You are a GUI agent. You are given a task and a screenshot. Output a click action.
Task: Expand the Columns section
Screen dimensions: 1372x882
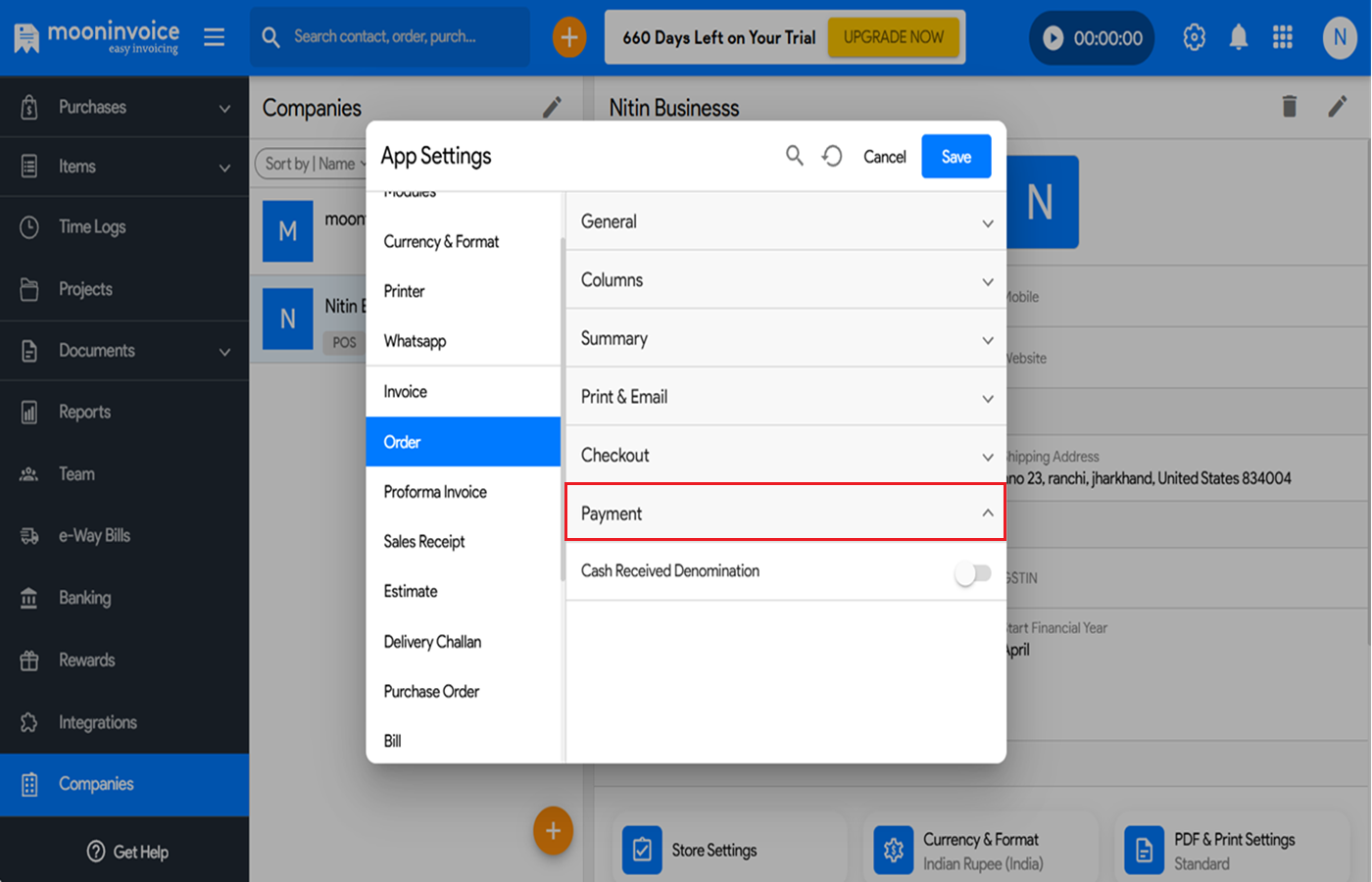pyautogui.click(x=786, y=280)
